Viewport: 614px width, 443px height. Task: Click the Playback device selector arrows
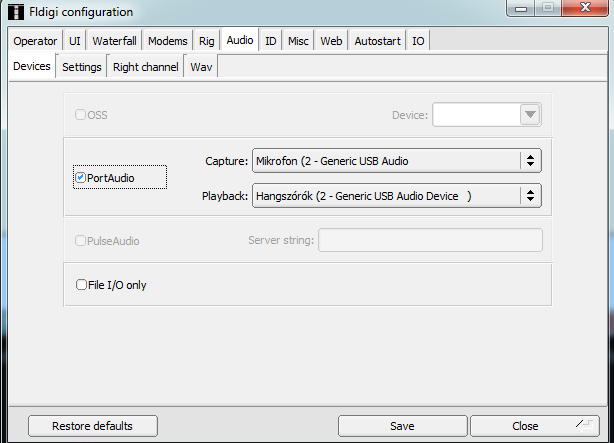[x=530, y=195]
